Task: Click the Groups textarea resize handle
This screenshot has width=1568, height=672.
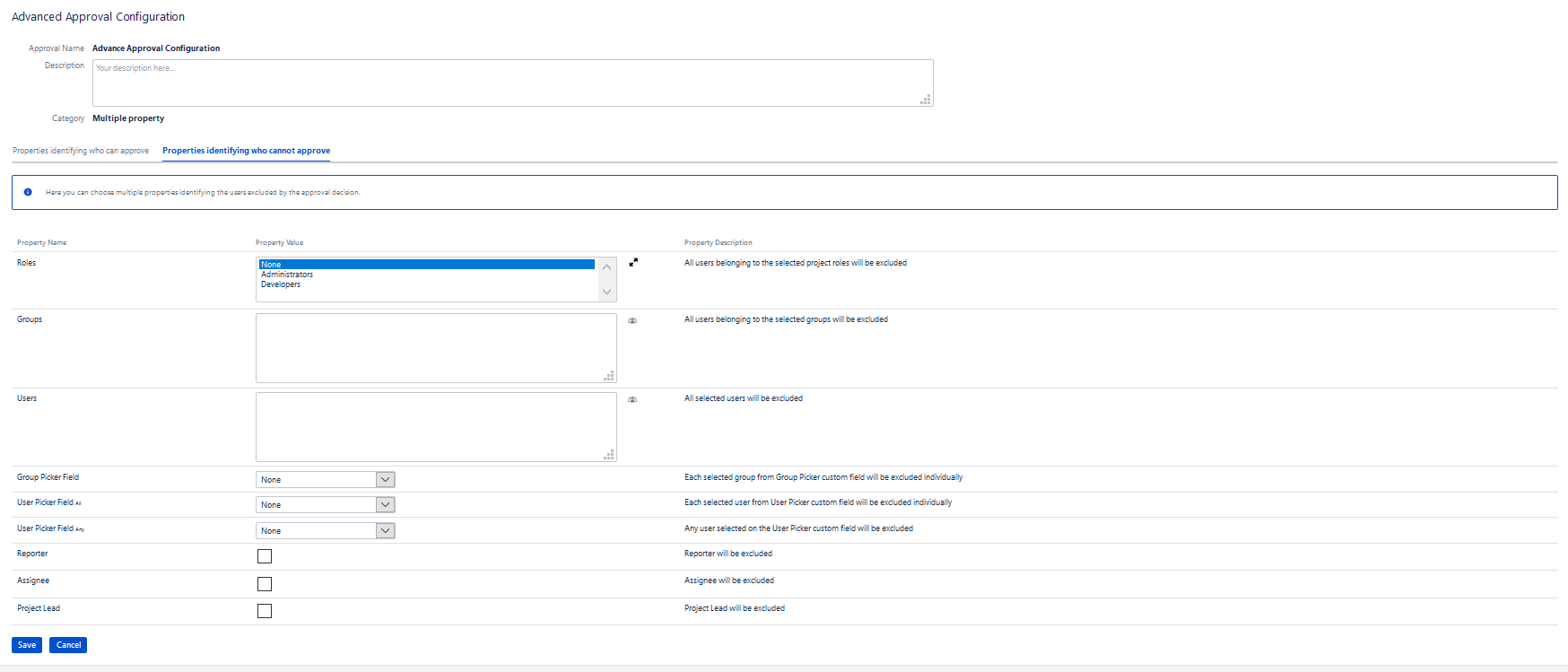Action: 609,376
